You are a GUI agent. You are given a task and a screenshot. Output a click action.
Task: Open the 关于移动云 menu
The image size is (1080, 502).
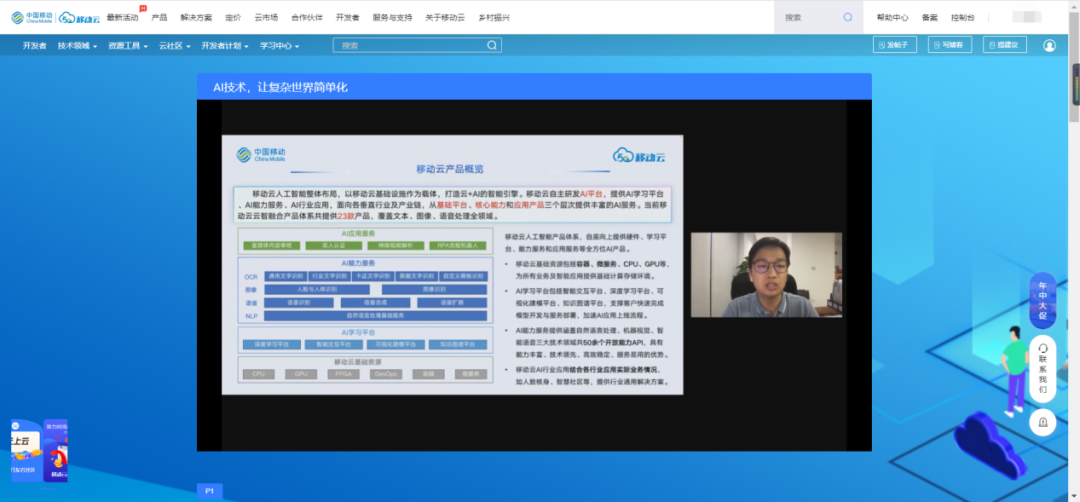pyautogui.click(x=445, y=17)
